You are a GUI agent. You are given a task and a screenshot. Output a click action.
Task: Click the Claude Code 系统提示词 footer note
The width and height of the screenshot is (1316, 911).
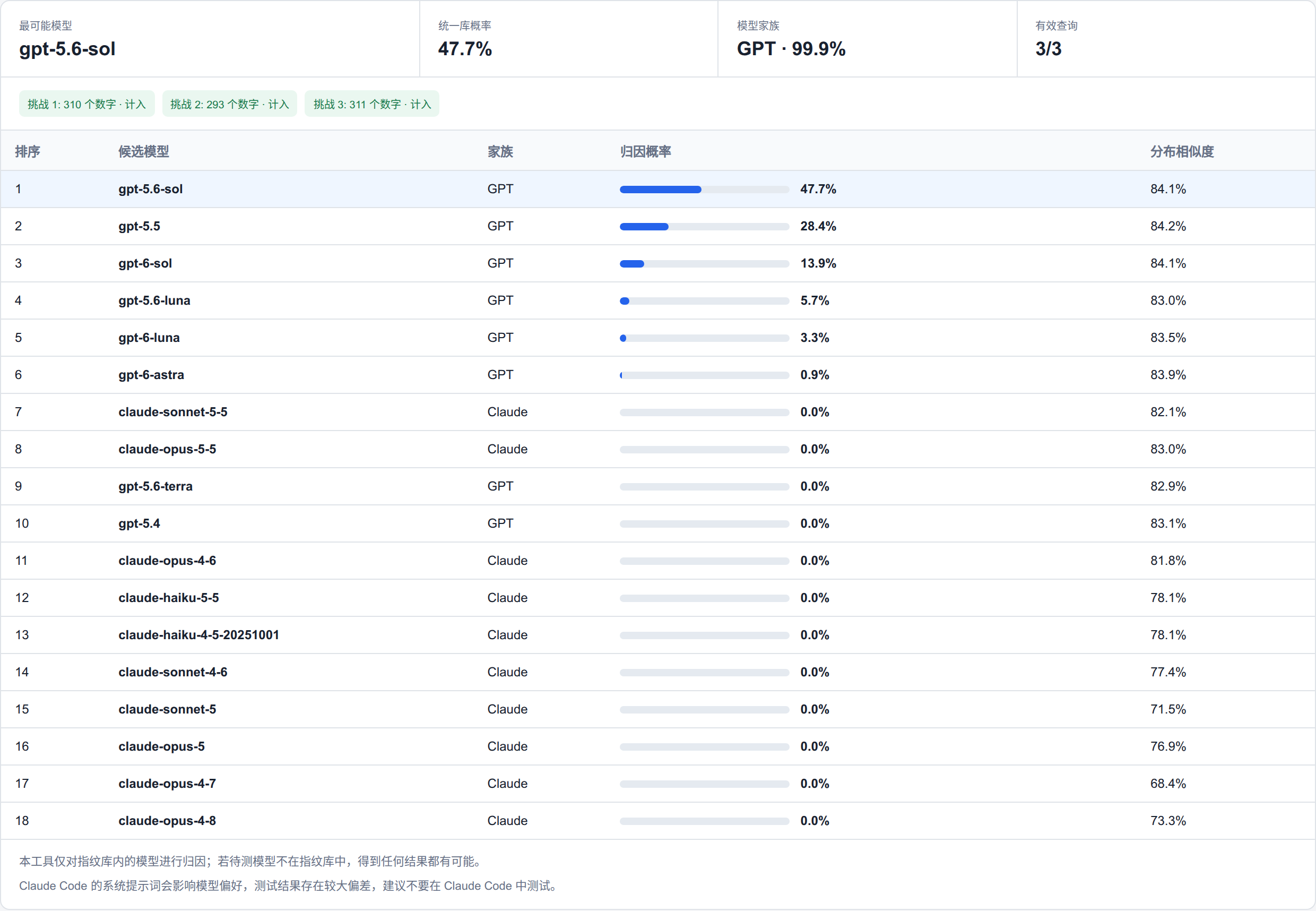(x=288, y=886)
